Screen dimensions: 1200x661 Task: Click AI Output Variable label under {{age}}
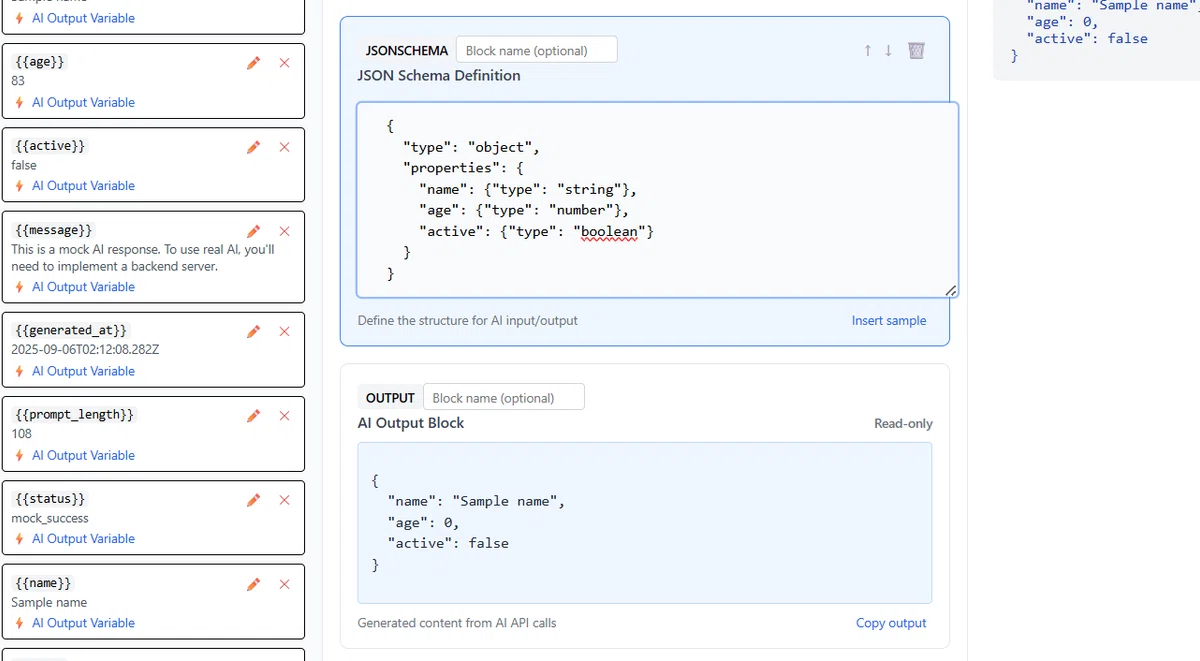(83, 102)
